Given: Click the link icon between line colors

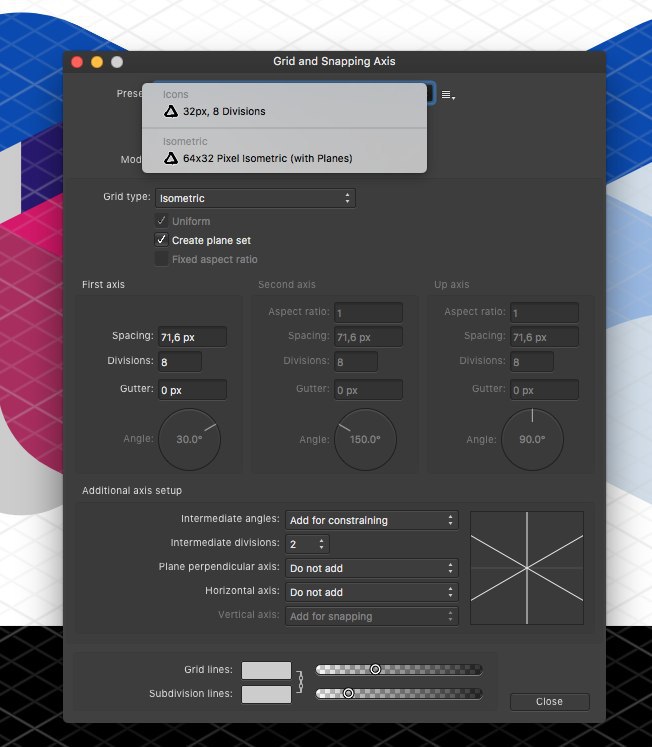Looking at the screenshot, I should (300, 682).
